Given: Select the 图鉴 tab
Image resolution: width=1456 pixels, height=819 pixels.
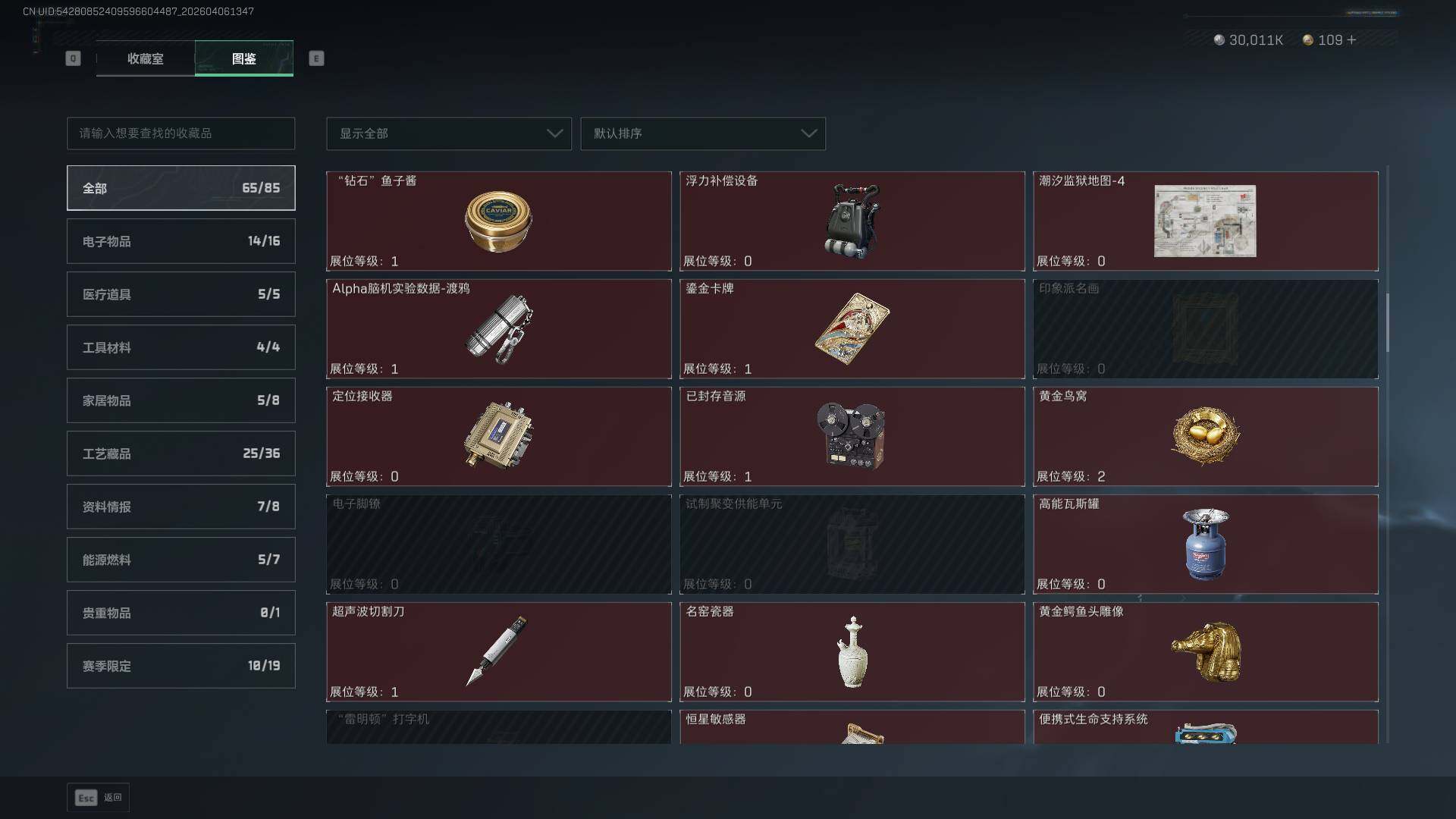Looking at the screenshot, I should (x=244, y=58).
